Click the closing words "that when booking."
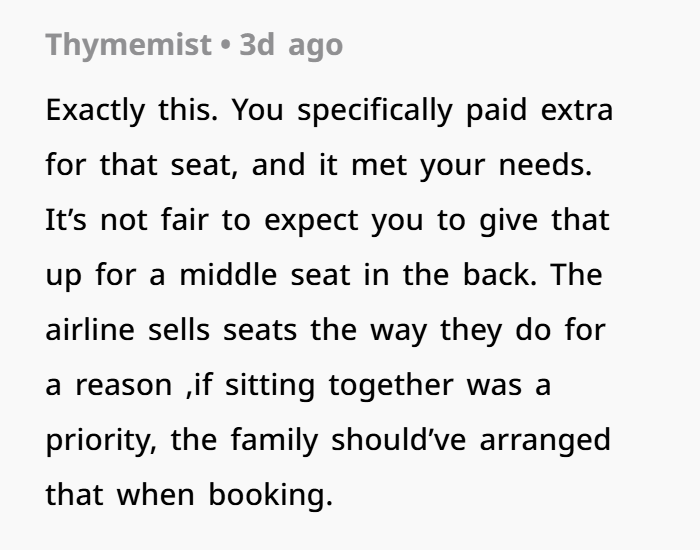 coord(188,494)
